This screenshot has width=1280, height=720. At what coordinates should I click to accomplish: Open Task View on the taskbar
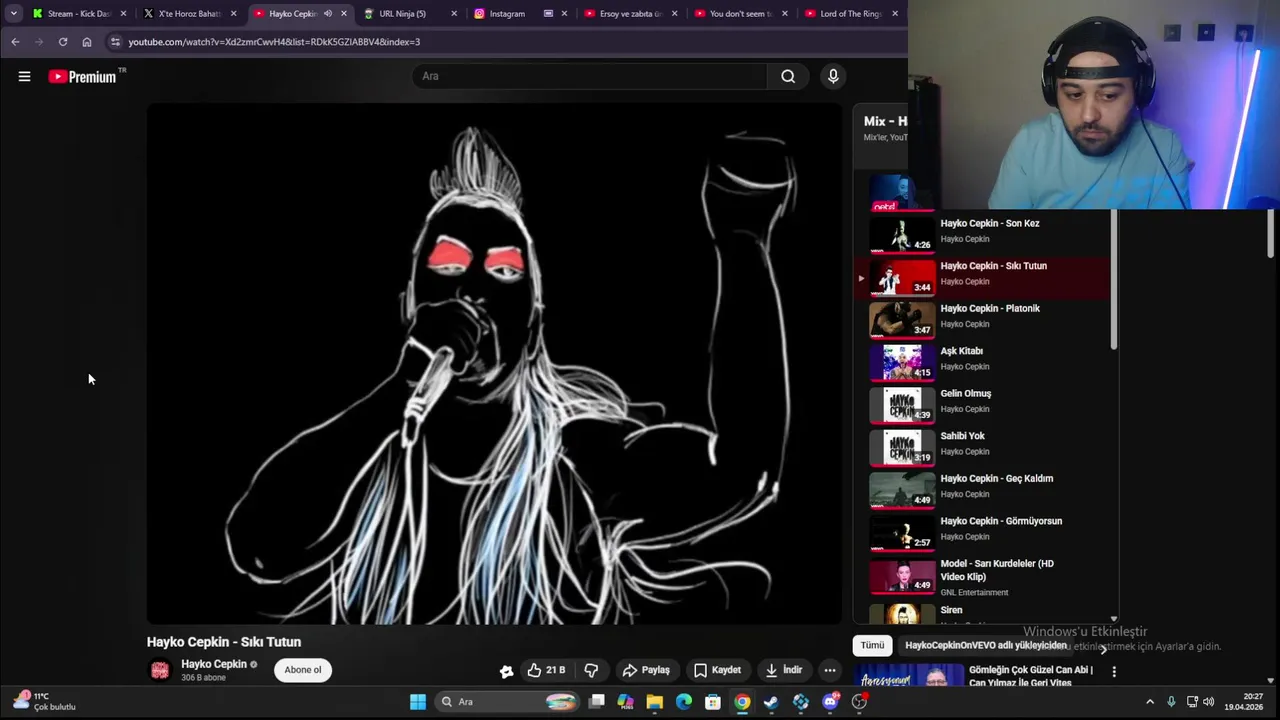(x=596, y=702)
